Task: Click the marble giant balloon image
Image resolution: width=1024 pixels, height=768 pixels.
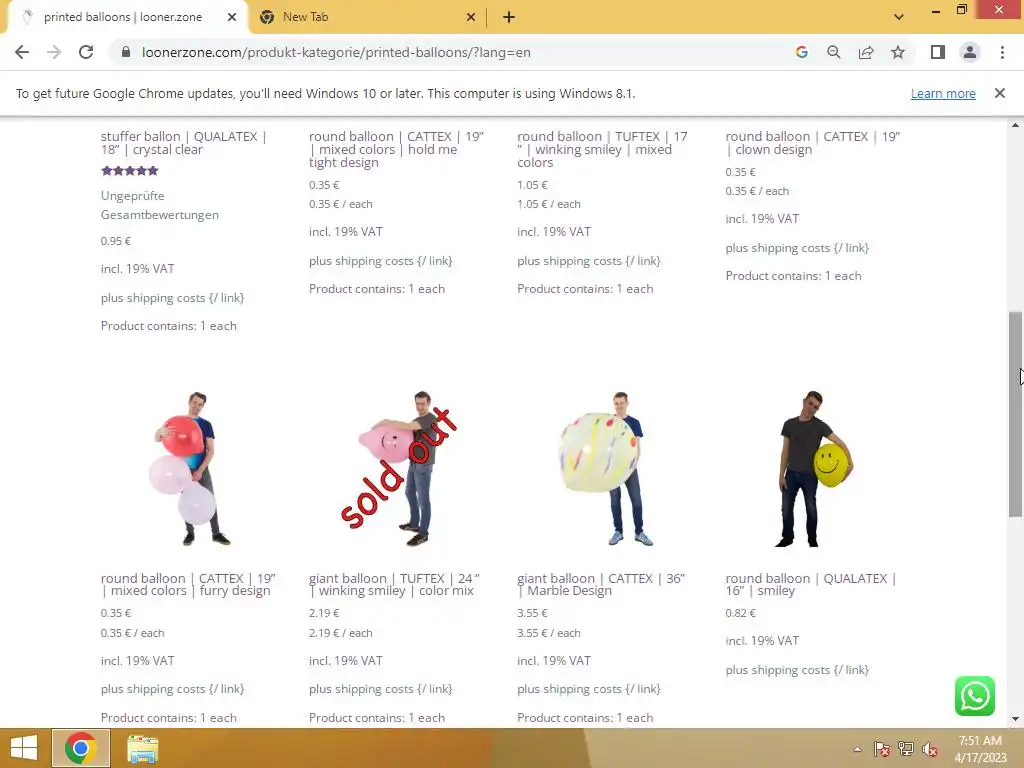Action: 605,468
